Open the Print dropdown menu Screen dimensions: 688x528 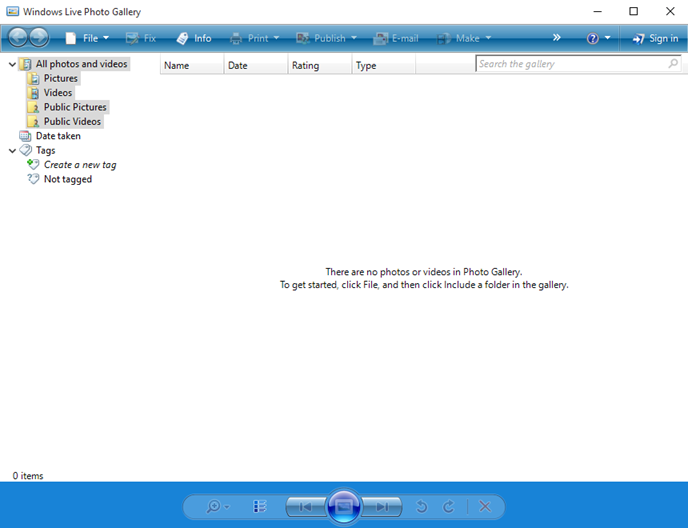254,38
